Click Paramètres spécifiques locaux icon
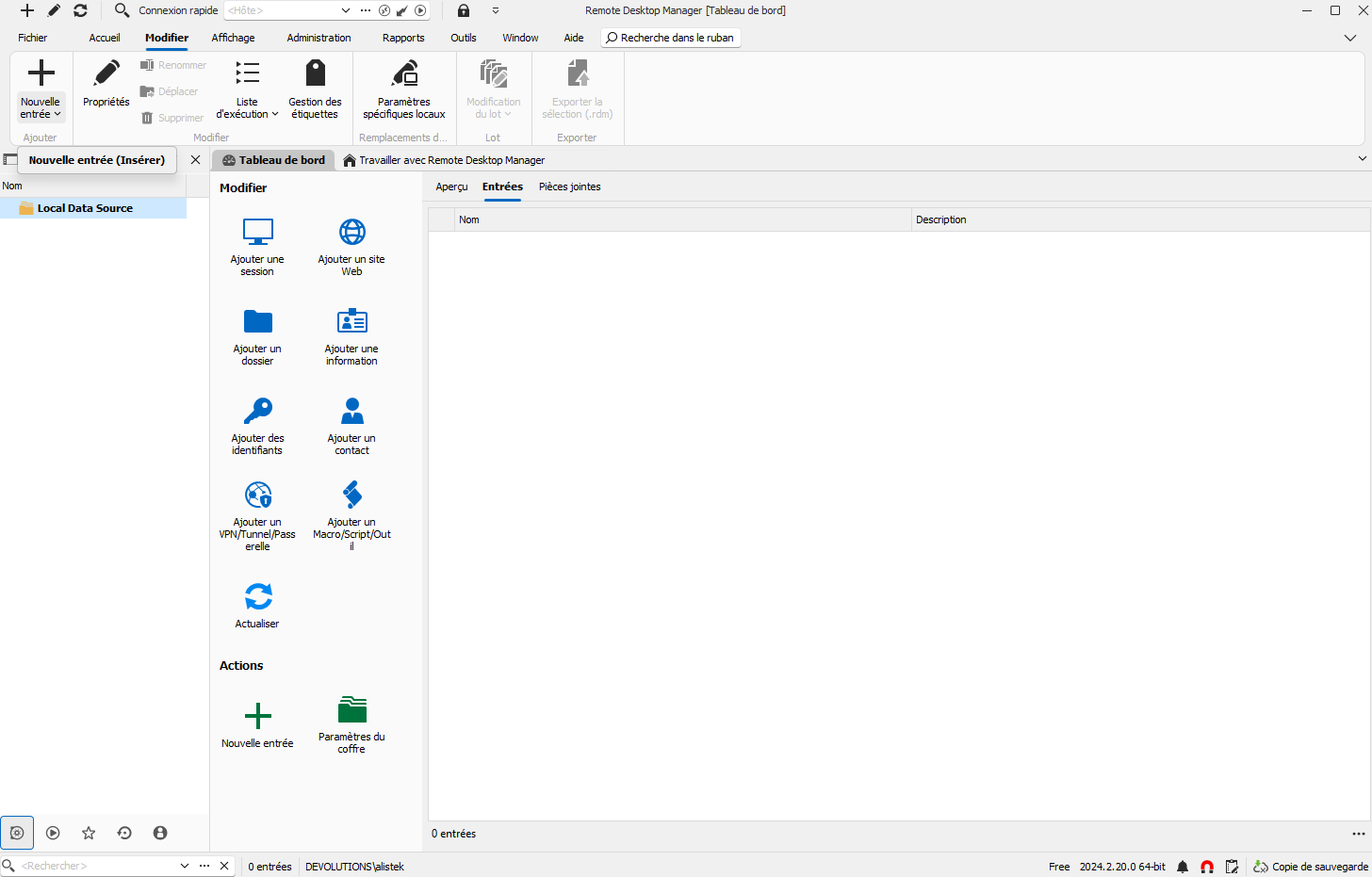The image size is (1372, 877). [404, 73]
